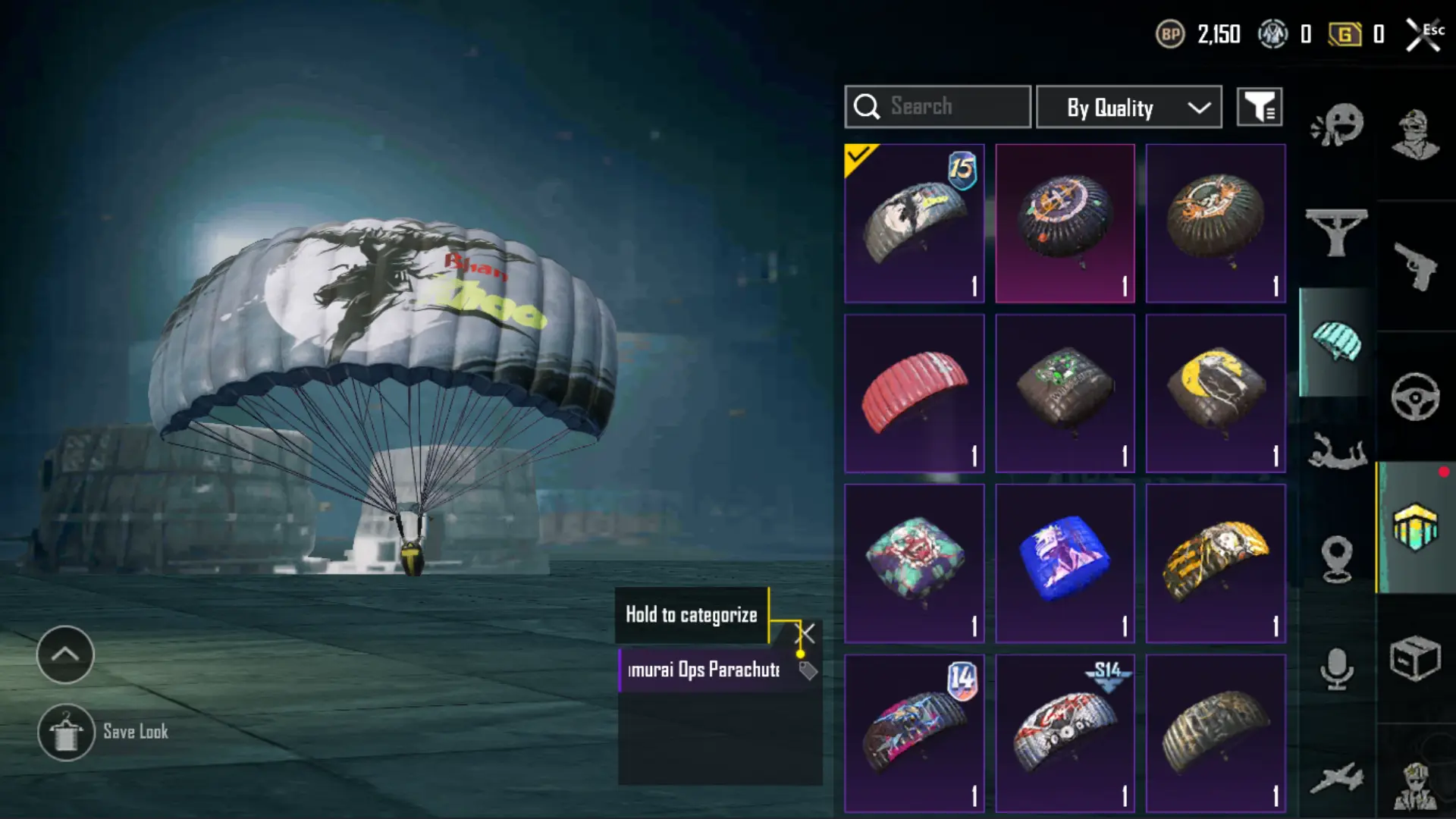Select the airplane skin category icon

coord(1337,779)
